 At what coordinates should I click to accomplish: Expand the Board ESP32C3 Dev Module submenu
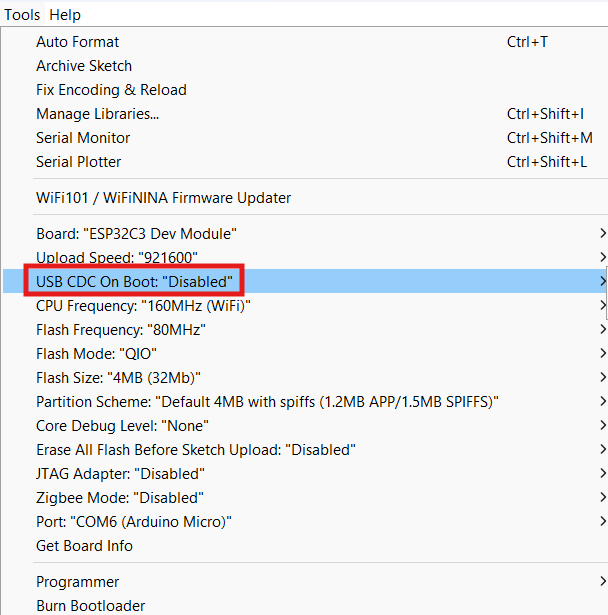pyautogui.click(x=136, y=234)
